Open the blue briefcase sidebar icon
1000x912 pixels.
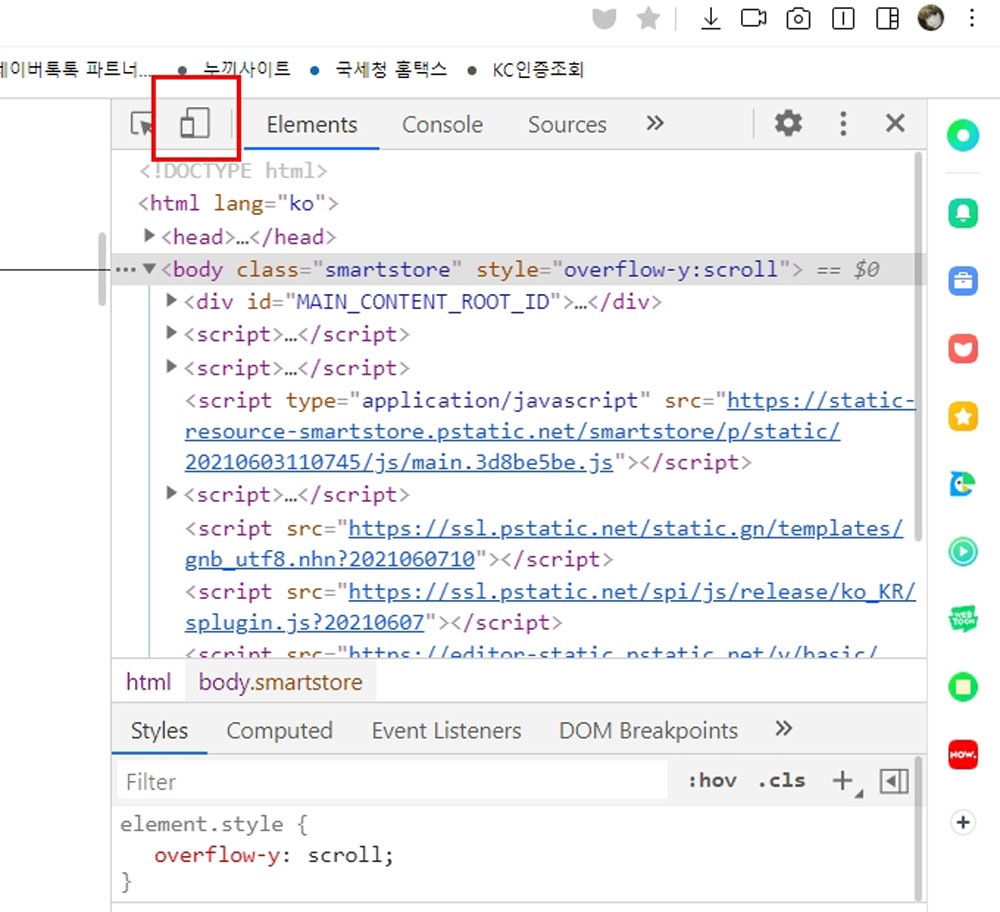point(963,281)
